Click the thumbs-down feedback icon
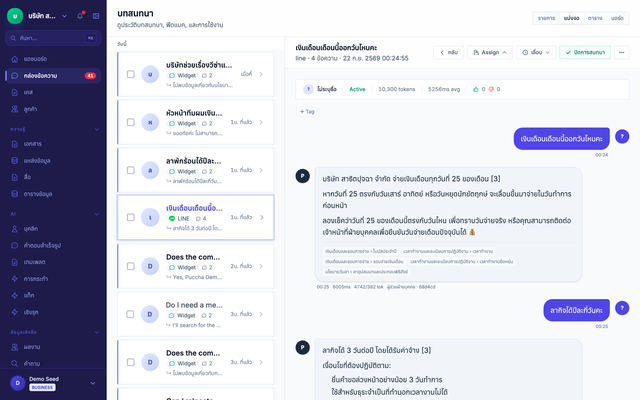Image resolution: width=640 pixels, height=400 pixels. (491, 89)
